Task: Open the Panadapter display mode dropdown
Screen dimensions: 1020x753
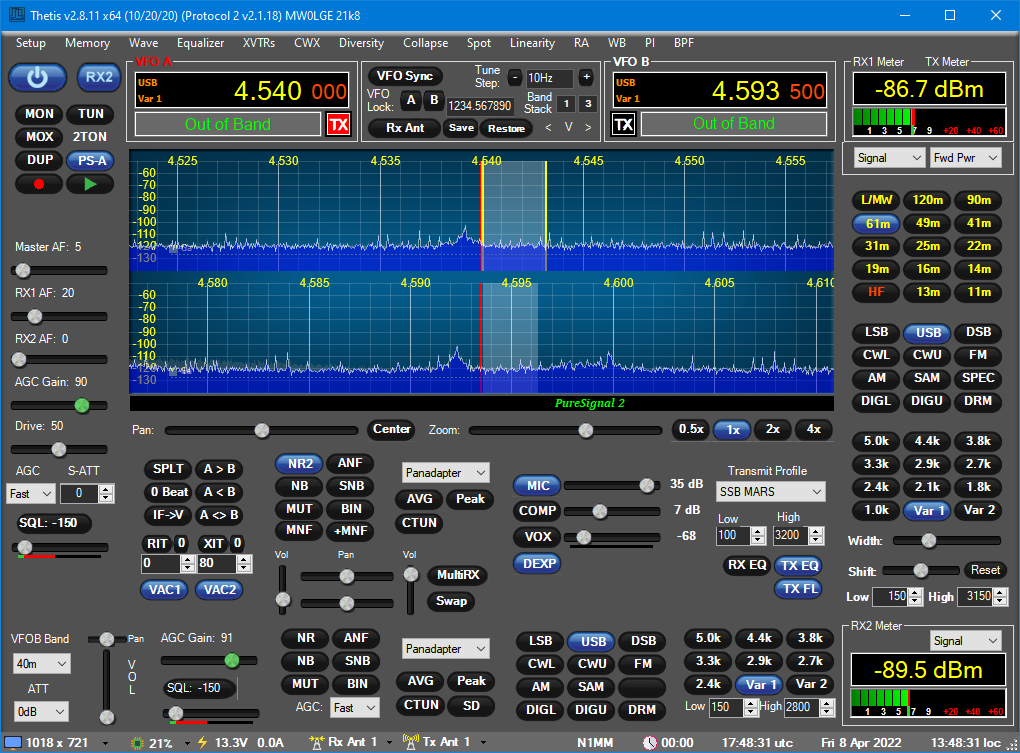Action: click(x=445, y=472)
